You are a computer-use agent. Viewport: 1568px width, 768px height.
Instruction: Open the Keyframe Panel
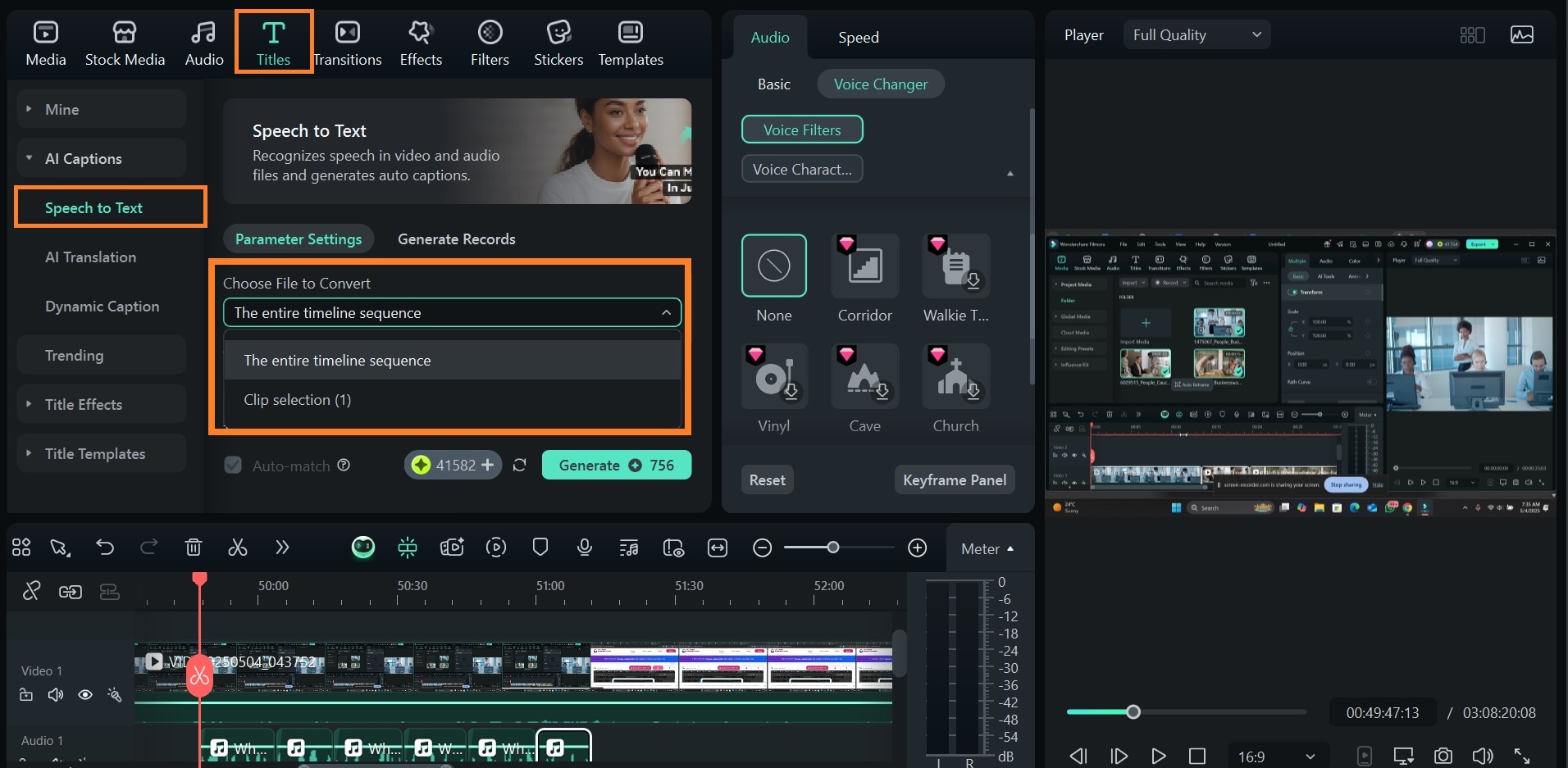[x=955, y=479]
